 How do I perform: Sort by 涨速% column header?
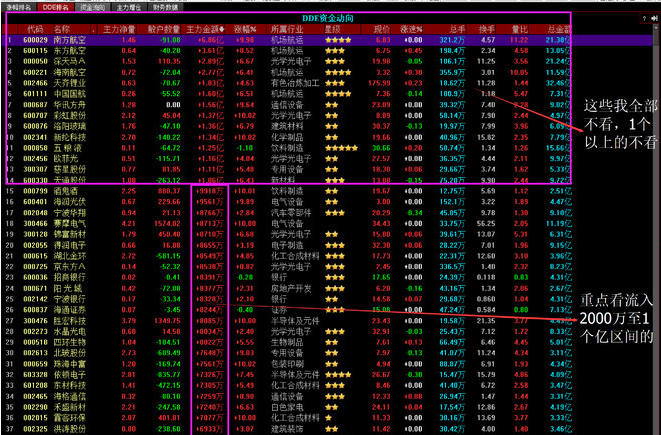[x=411, y=30]
